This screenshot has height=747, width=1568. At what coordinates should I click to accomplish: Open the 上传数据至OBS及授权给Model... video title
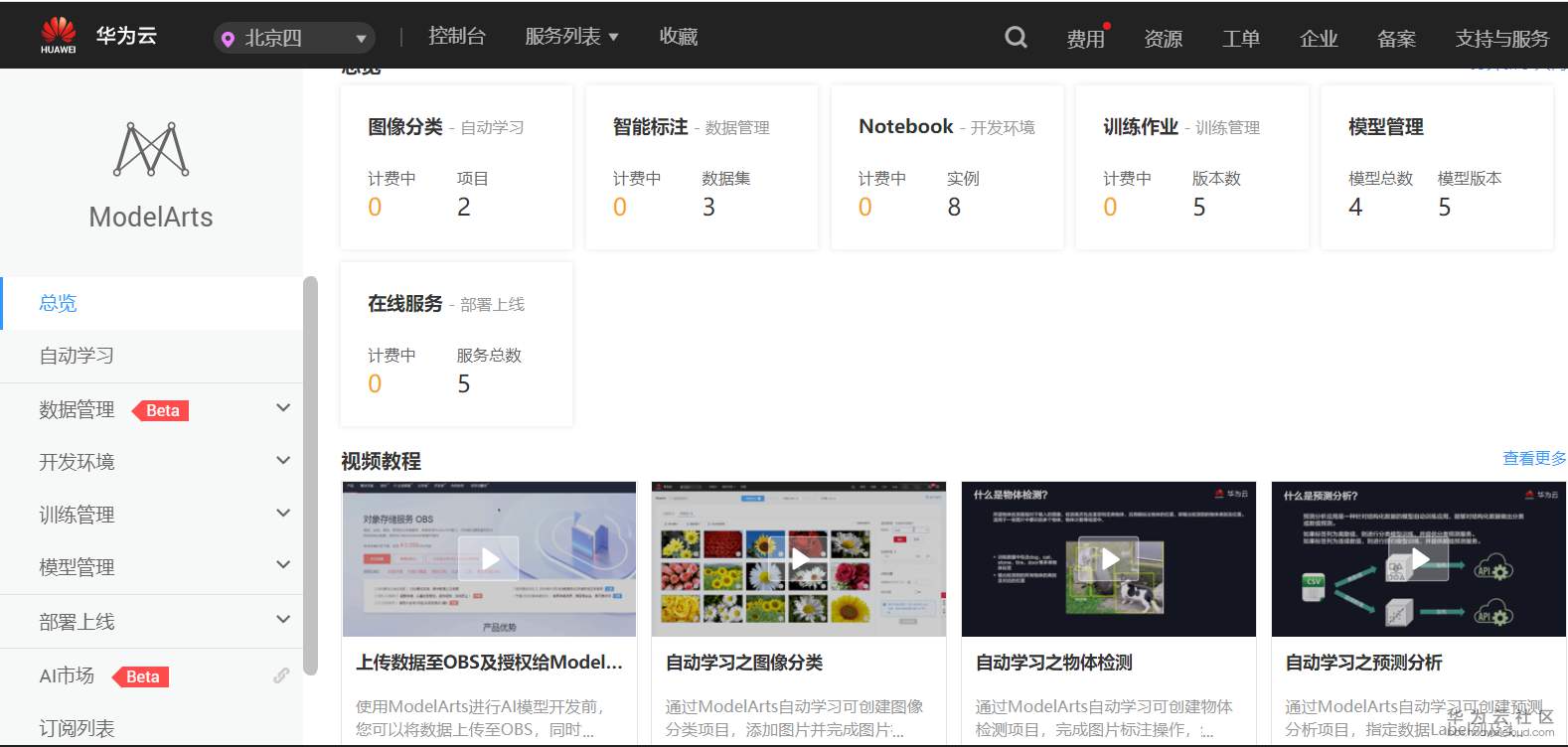(x=490, y=663)
